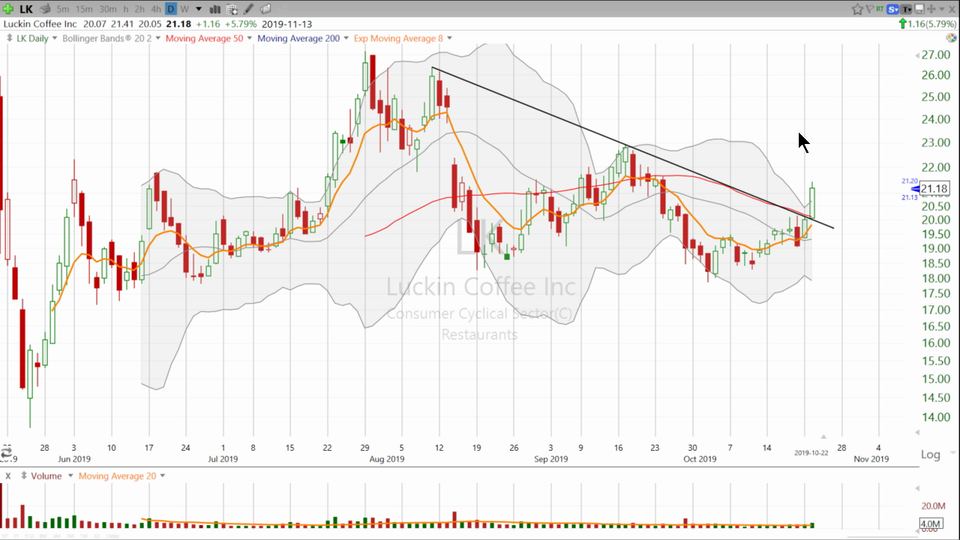Open the timeframe dropdown arrow

pos(198,9)
